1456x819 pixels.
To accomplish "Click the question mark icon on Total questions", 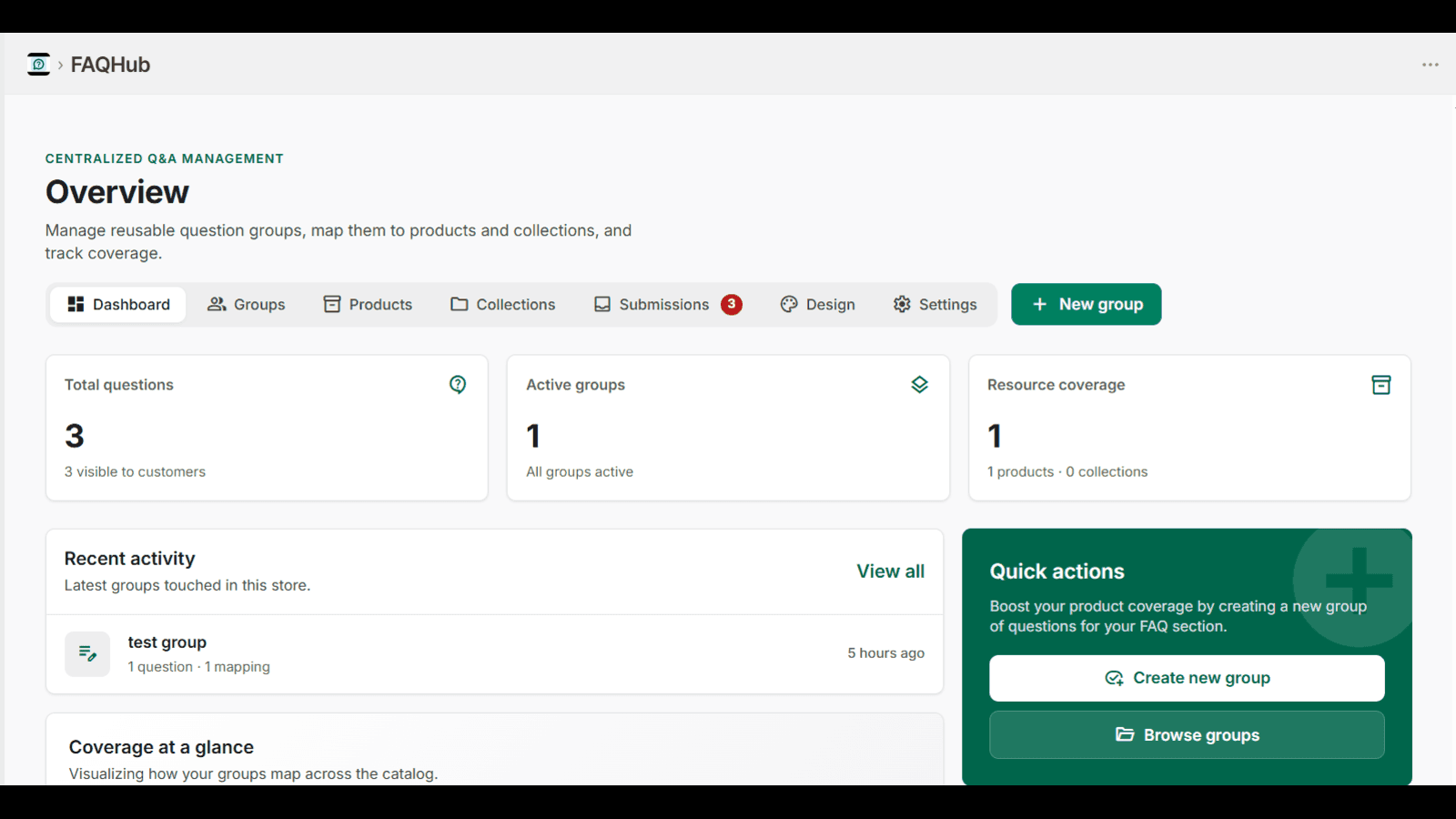I will click(458, 385).
